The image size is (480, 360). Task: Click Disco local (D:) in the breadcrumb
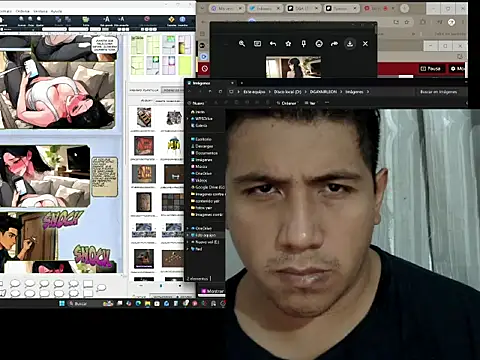click(287, 92)
